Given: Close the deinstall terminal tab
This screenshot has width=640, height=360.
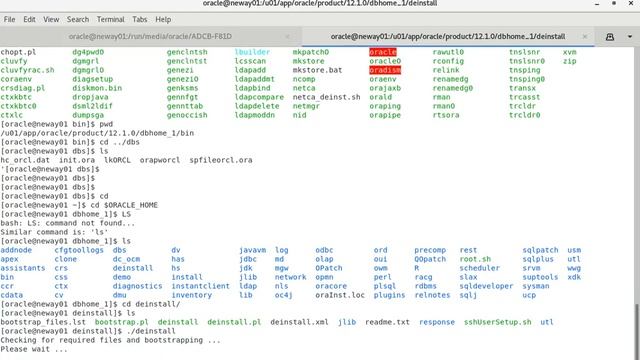Looking at the screenshot, I should point(585,36).
